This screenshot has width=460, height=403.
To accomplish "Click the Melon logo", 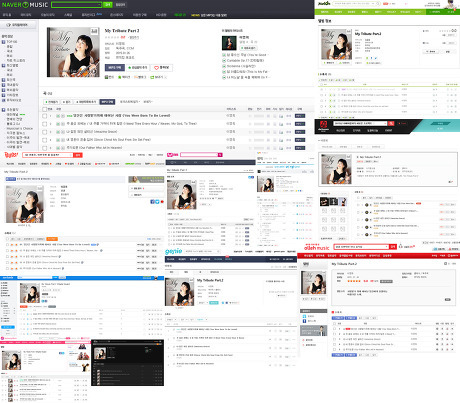I will point(324,3).
